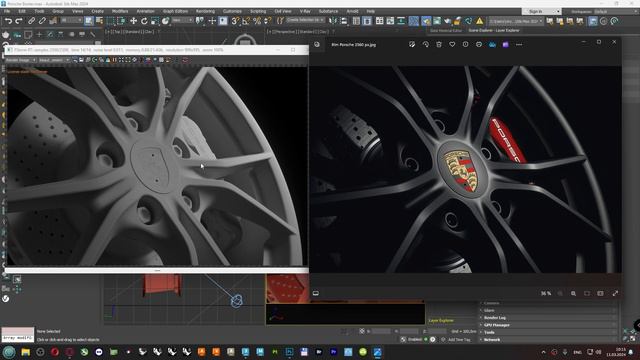This screenshot has width=640, height=360.
Task: Click the save image icon in frame buffer
Action: (81, 60)
